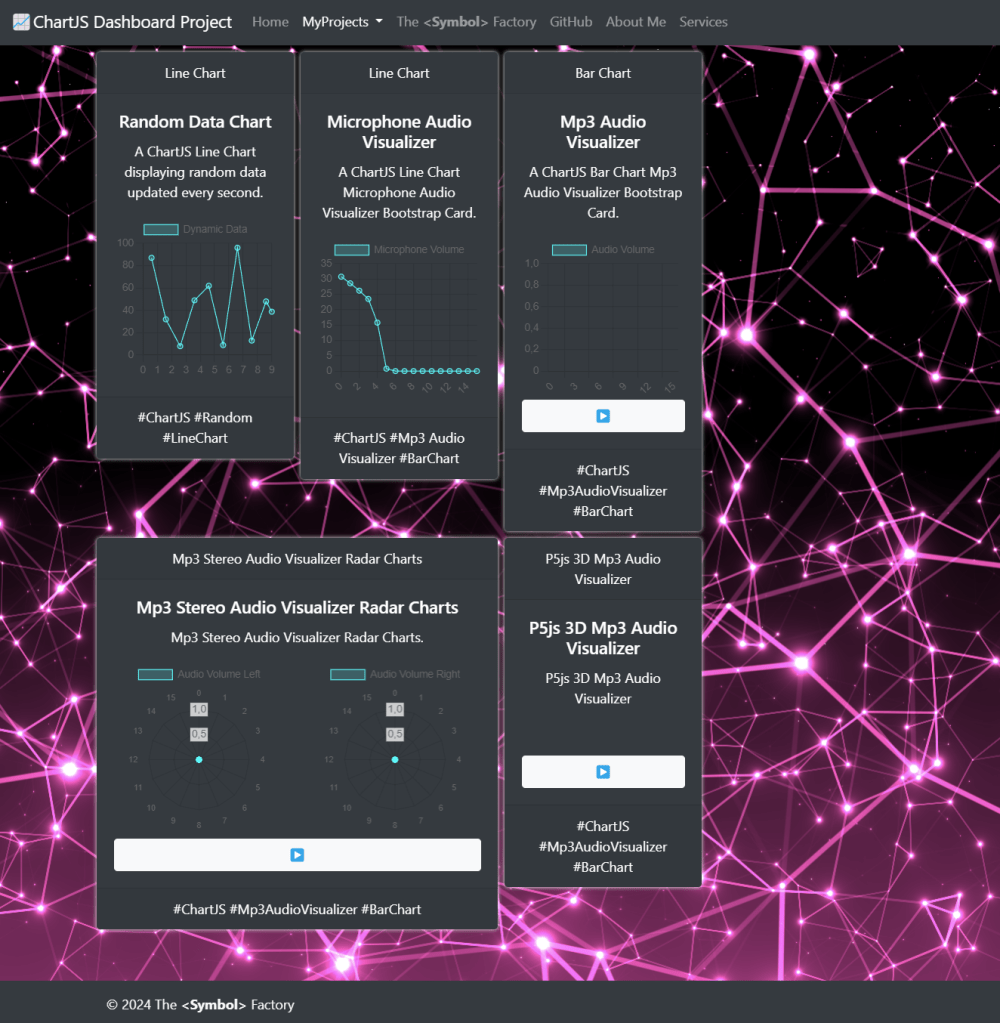This screenshot has height=1023, width=1000.
Task: Click the ChartJS Dashboard Project brand title
Action: [x=132, y=22]
